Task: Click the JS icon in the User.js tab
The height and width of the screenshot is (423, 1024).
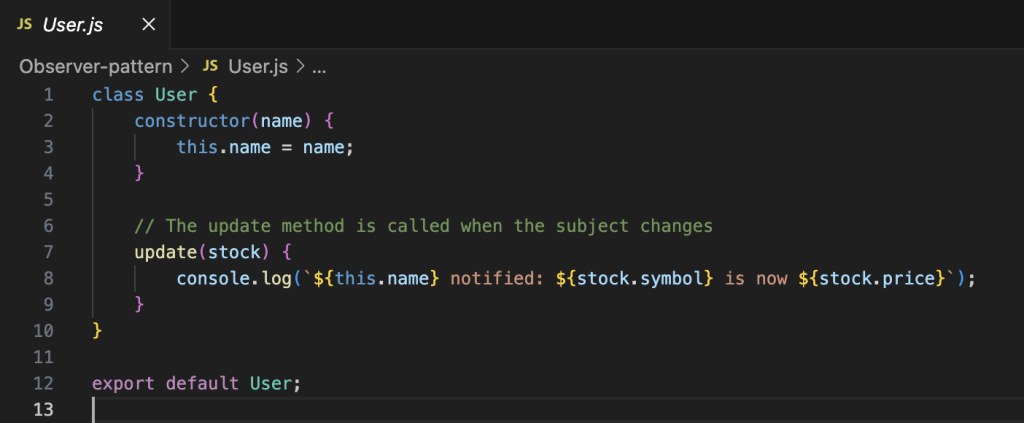Action: tap(24, 22)
